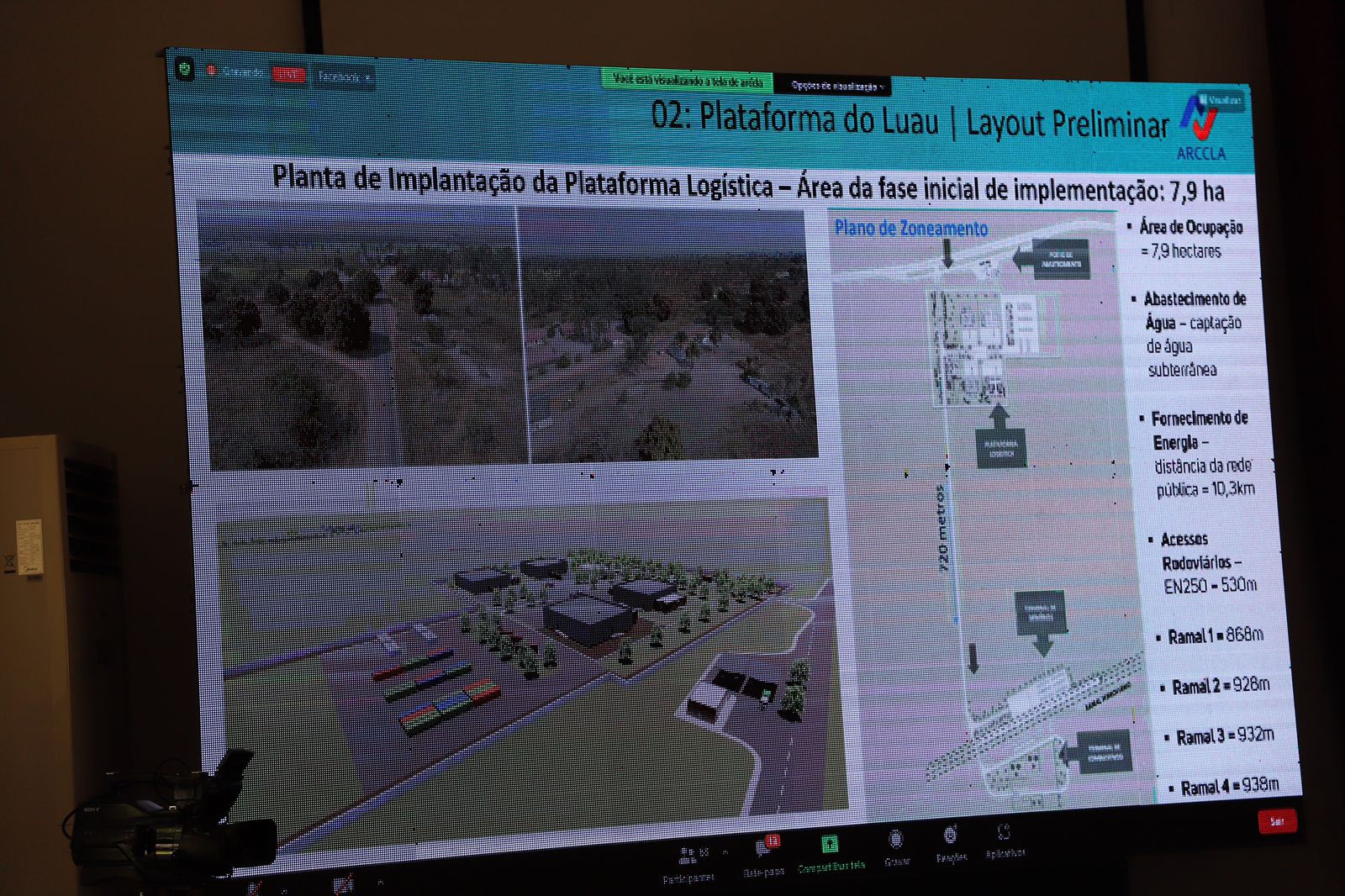Viewport: 1345px width, 896px height.
Task: Click the 'Ramal 4 = 938m' bullet
Action: pos(1225,787)
